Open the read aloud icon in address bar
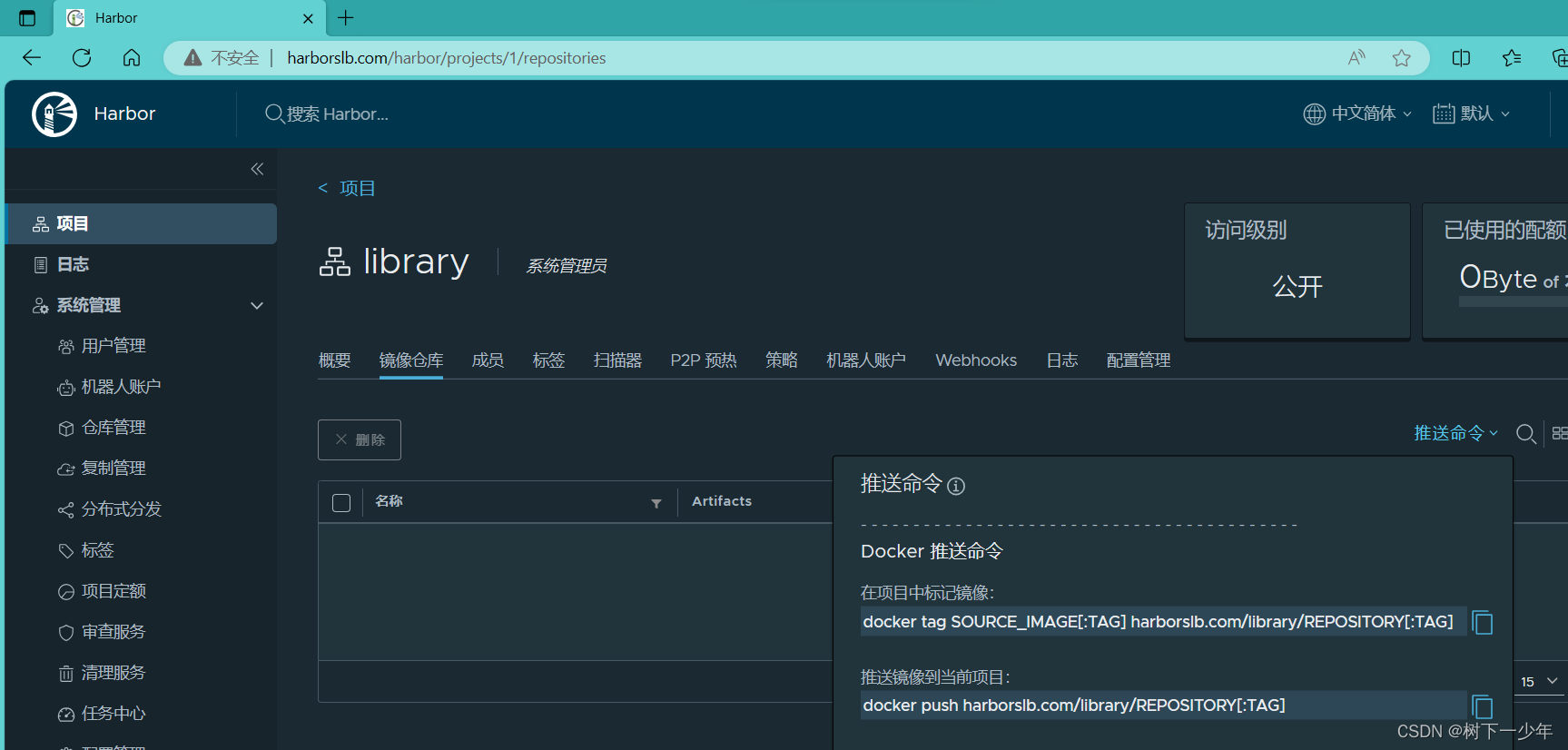The height and width of the screenshot is (750, 1568). pyautogui.click(x=1356, y=58)
